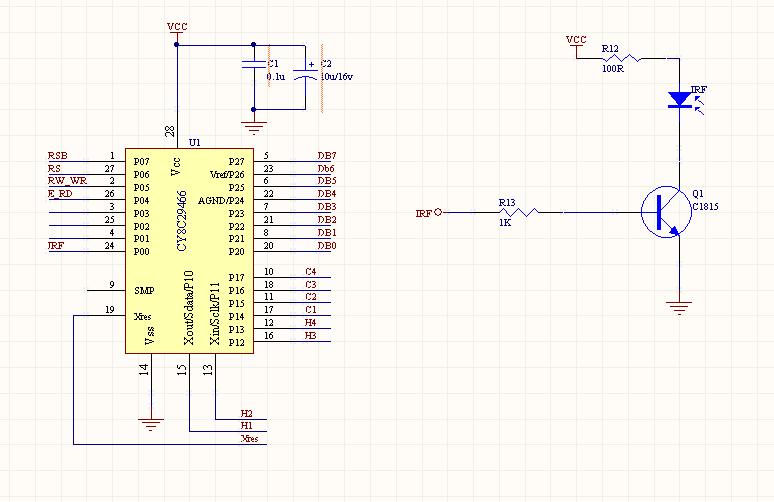This screenshot has height=502, width=774.
Task: Click the H3 net label at pin 16
Action: 310,336
